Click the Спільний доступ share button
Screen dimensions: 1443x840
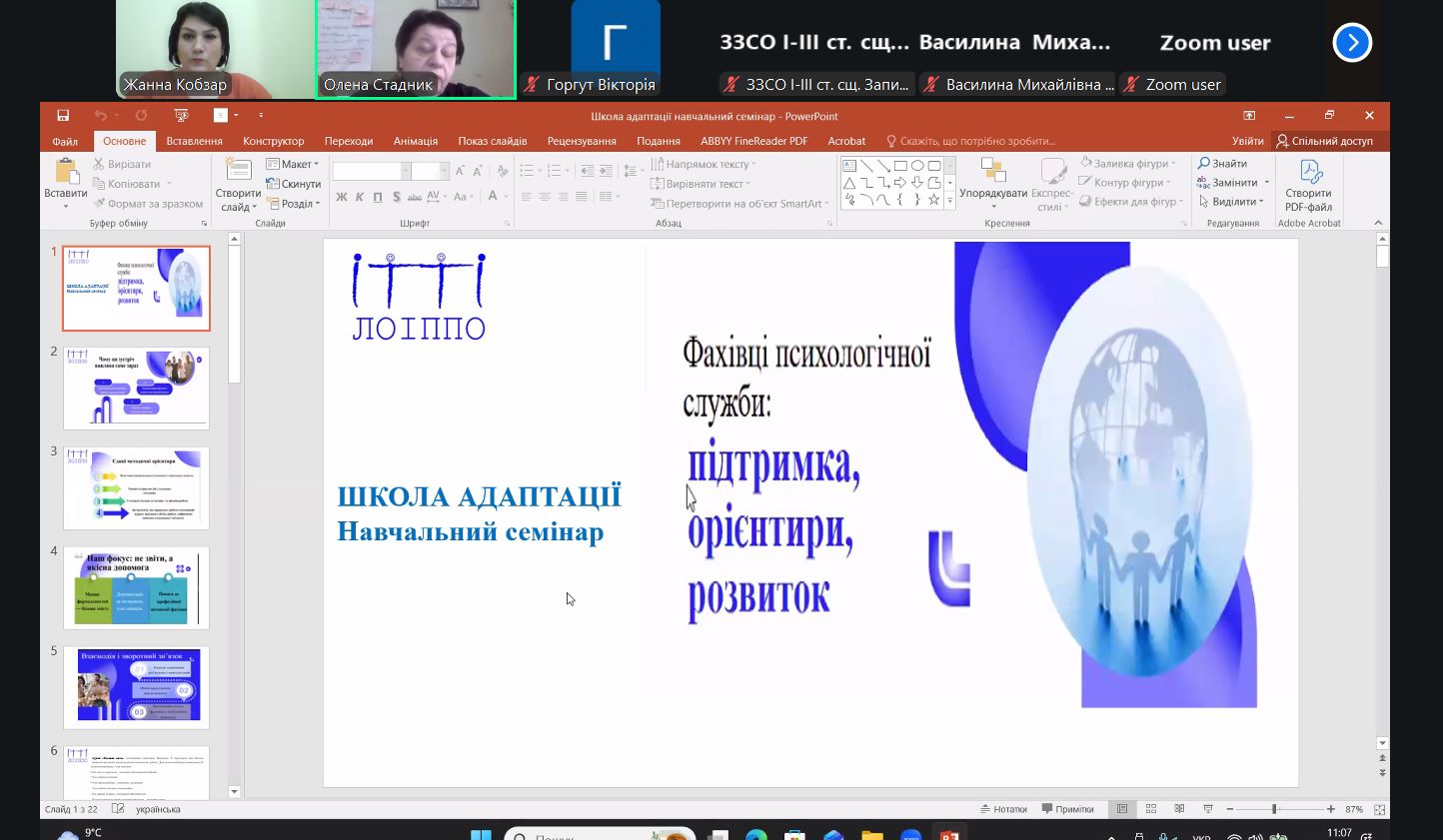[1325, 141]
